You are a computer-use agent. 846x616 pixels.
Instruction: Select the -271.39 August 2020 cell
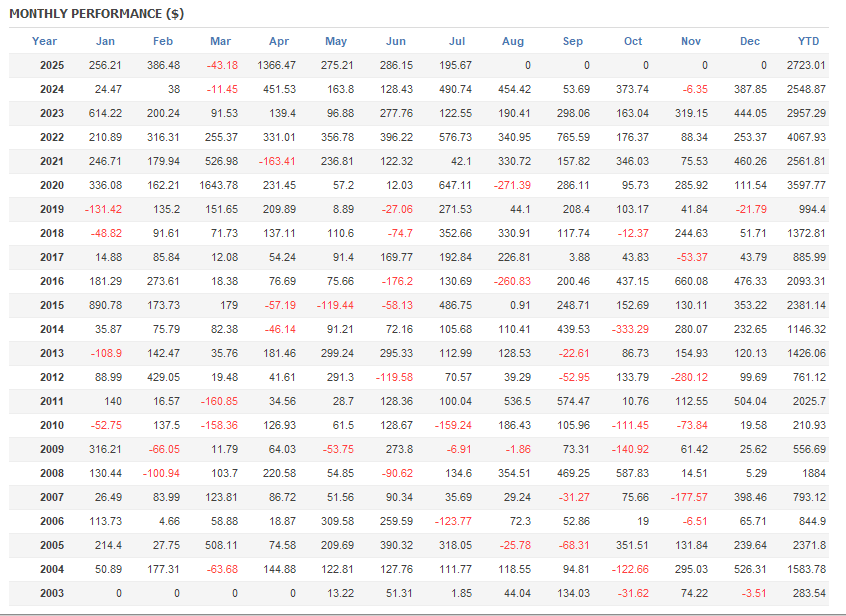[x=512, y=185]
